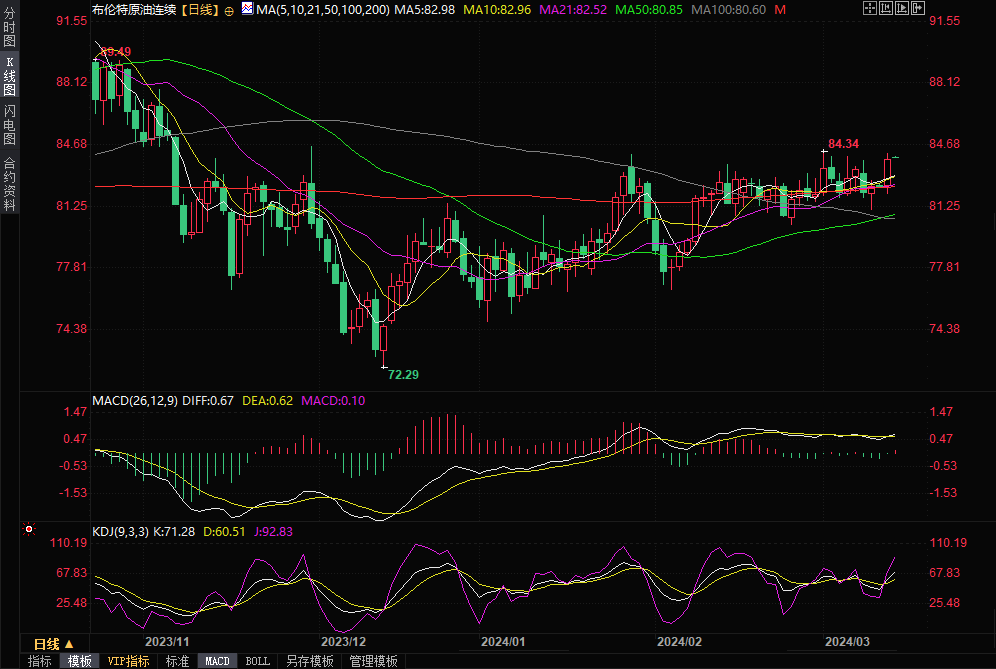Open MA(5,10,21,50,100,200) indicator settings
The width and height of the screenshot is (996, 669).
tap(322, 9)
